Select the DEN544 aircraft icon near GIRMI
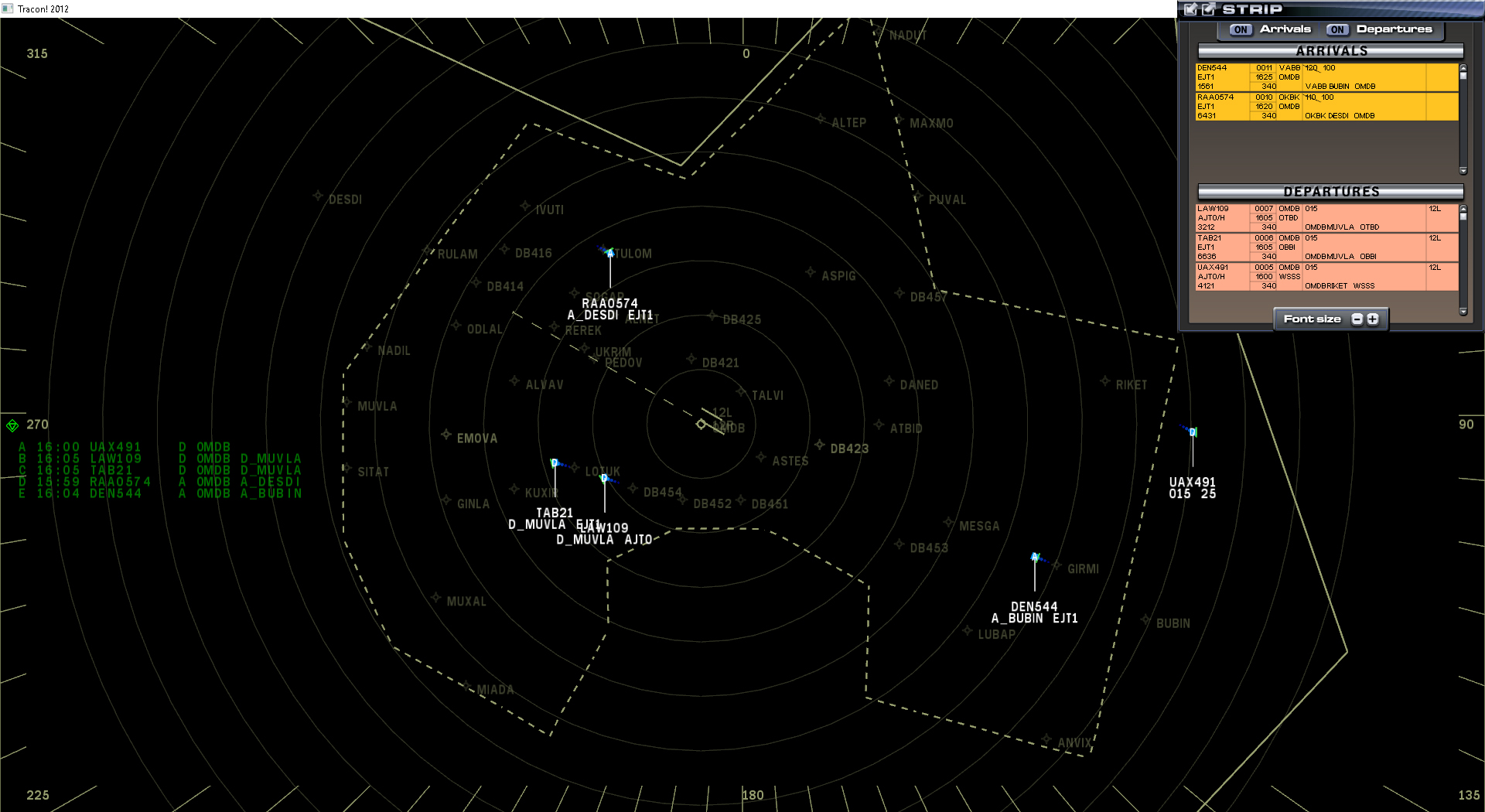 (1036, 555)
